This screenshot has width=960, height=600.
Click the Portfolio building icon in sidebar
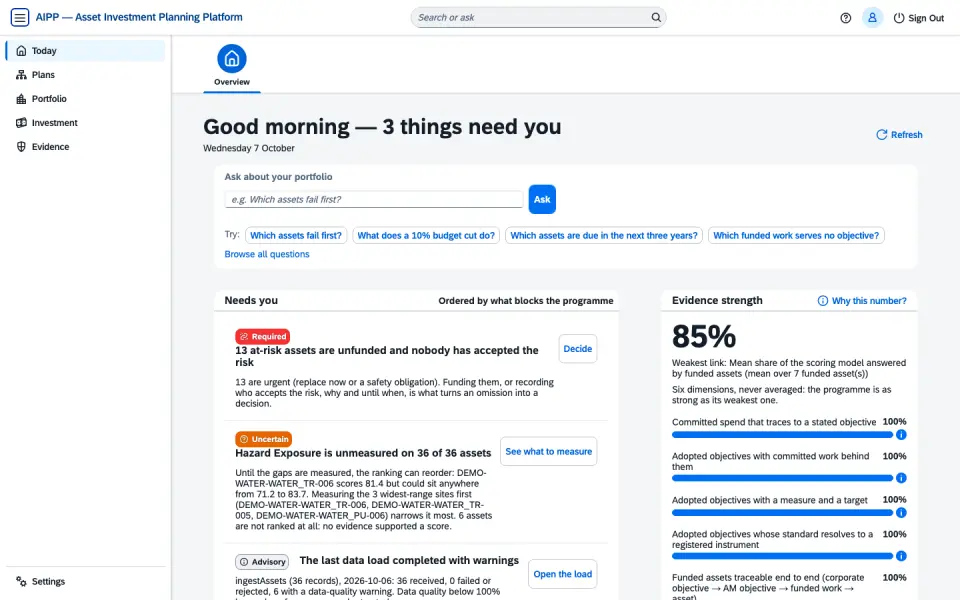[x=21, y=99]
